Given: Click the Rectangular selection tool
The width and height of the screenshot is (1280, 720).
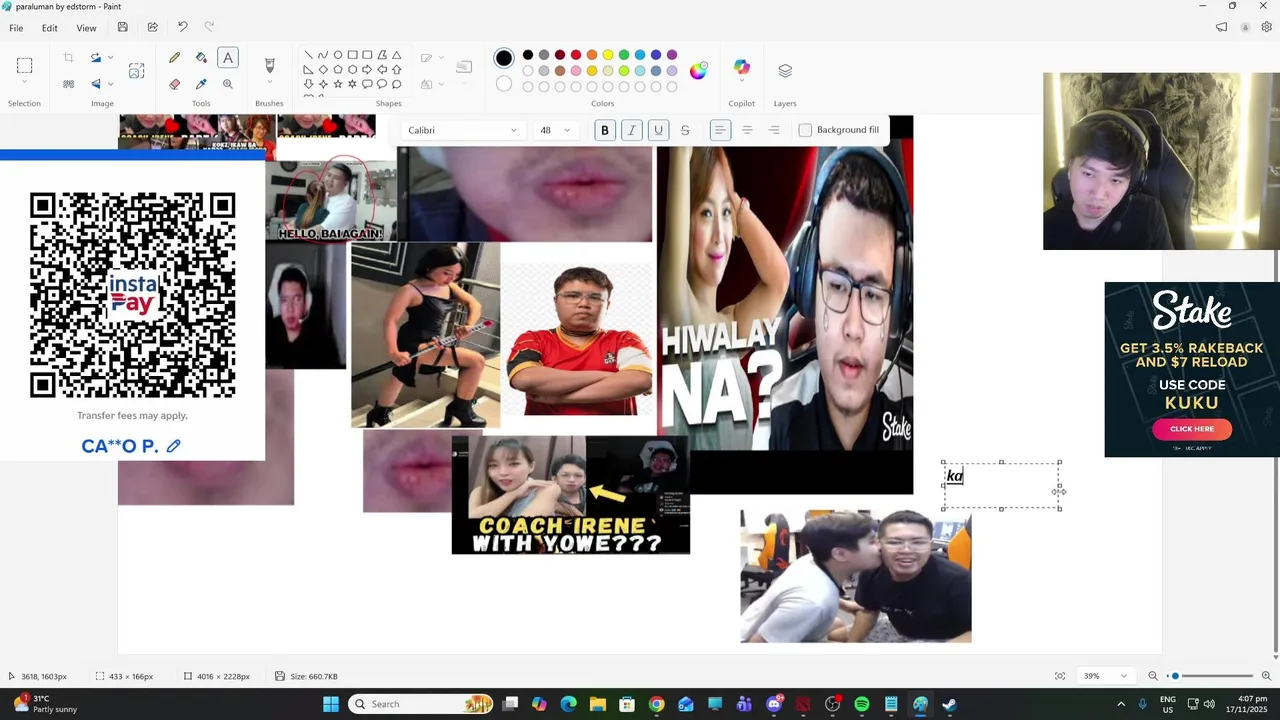Looking at the screenshot, I should tap(25, 66).
